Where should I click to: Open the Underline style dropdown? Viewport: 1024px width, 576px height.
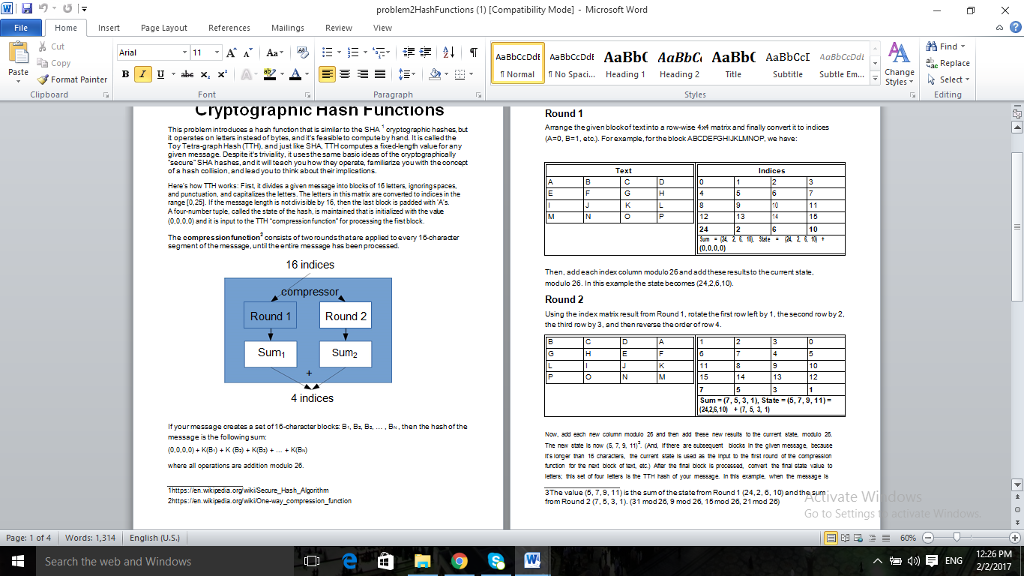(174, 75)
